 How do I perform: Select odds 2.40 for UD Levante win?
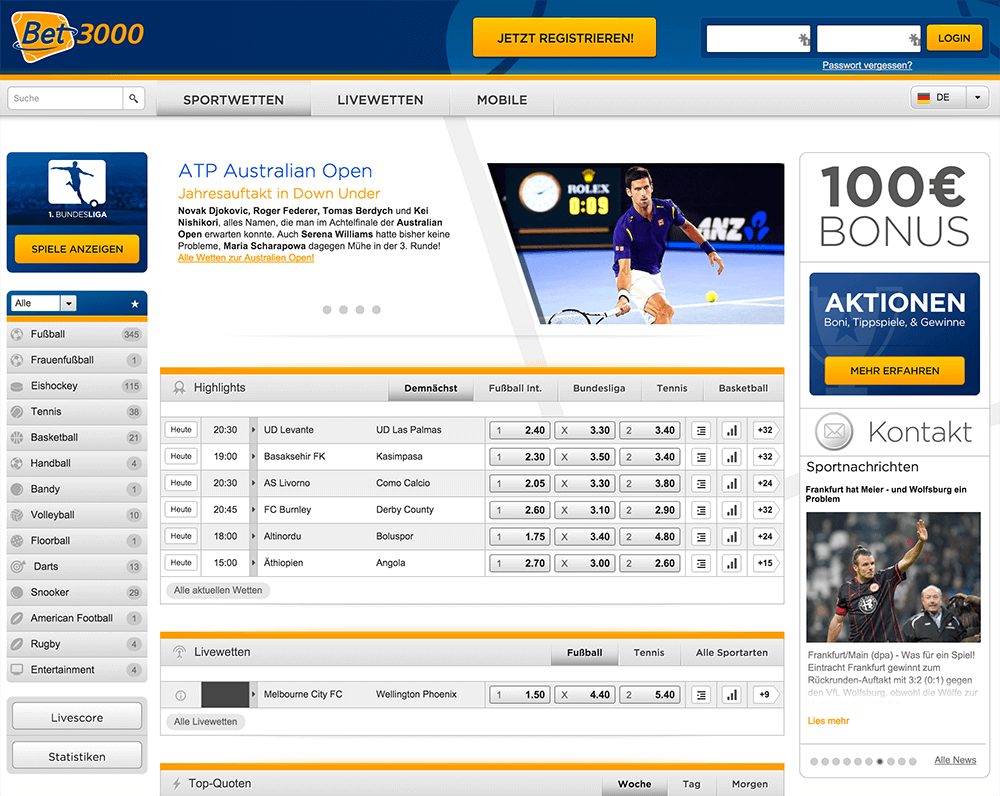pos(520,431)
